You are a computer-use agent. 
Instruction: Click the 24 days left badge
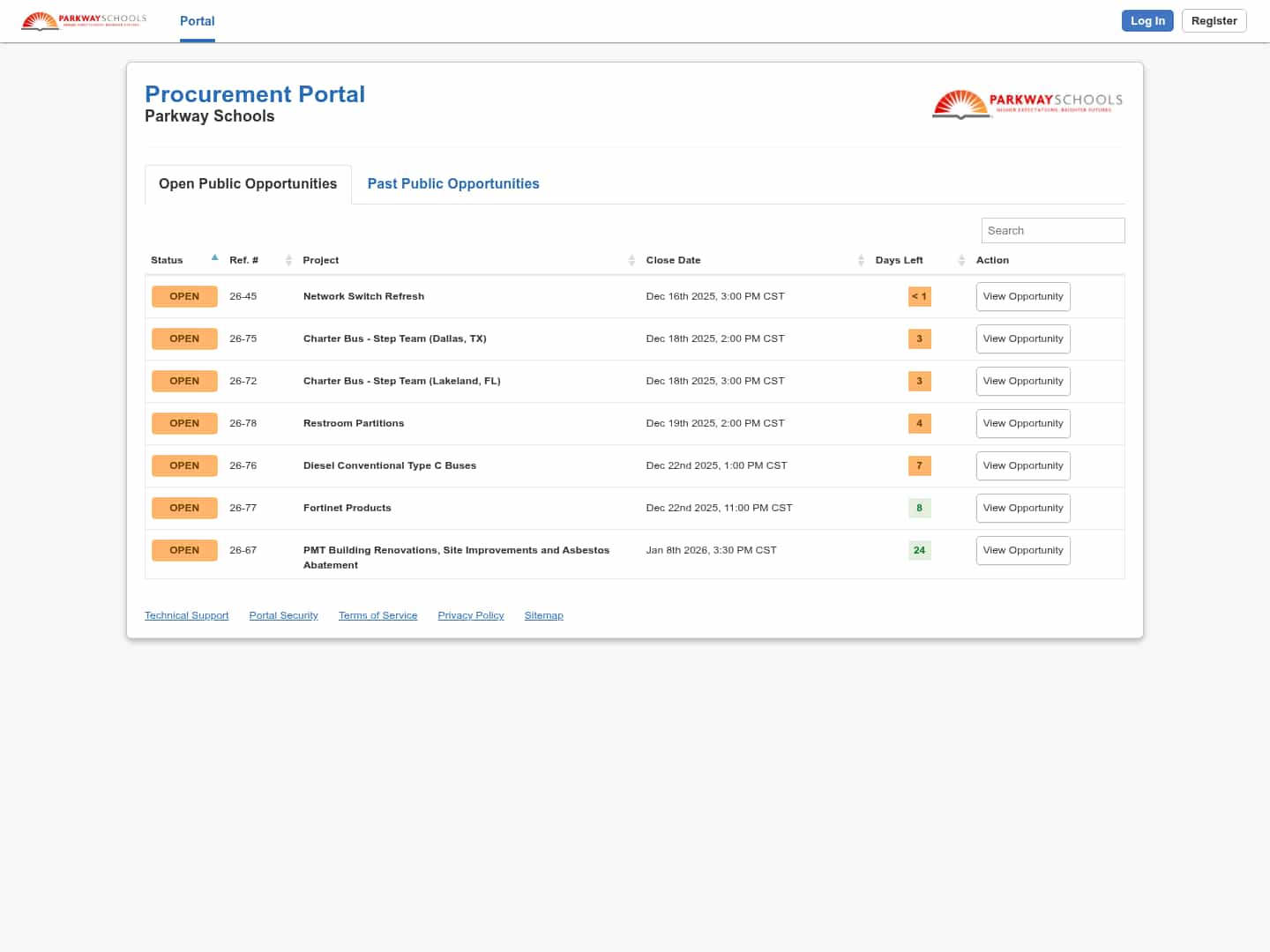tap(919, 550)
